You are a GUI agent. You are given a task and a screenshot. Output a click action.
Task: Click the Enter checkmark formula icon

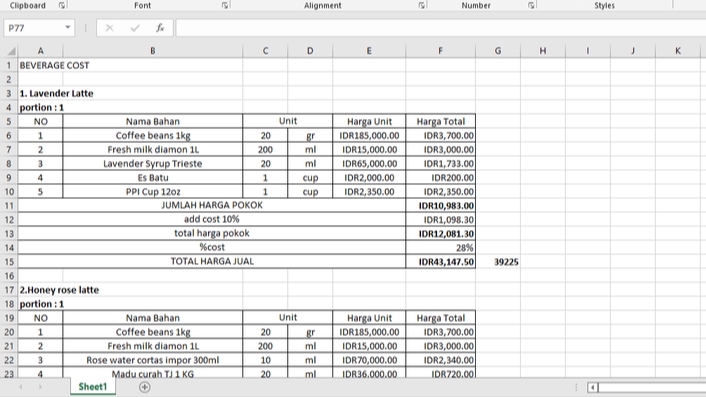tap(135, 28)
